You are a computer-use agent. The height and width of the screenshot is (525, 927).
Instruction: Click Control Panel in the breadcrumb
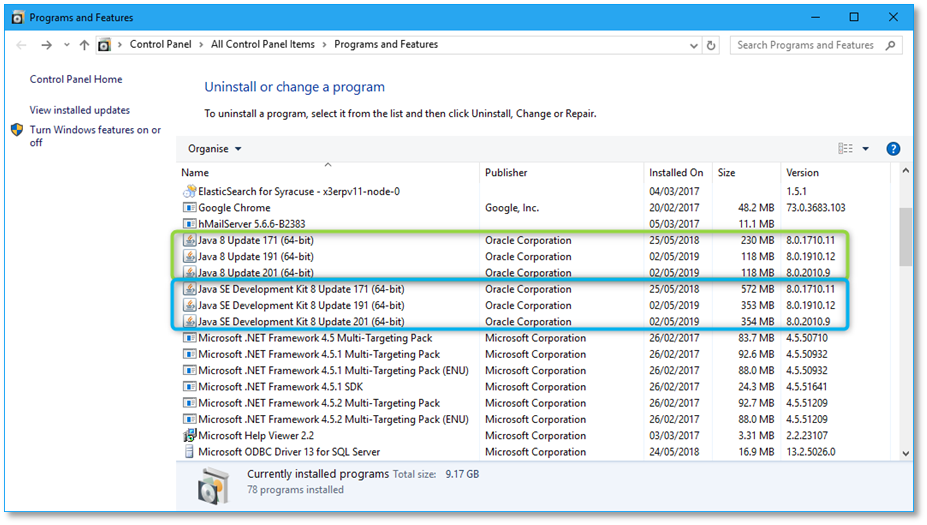pos(160,44)
